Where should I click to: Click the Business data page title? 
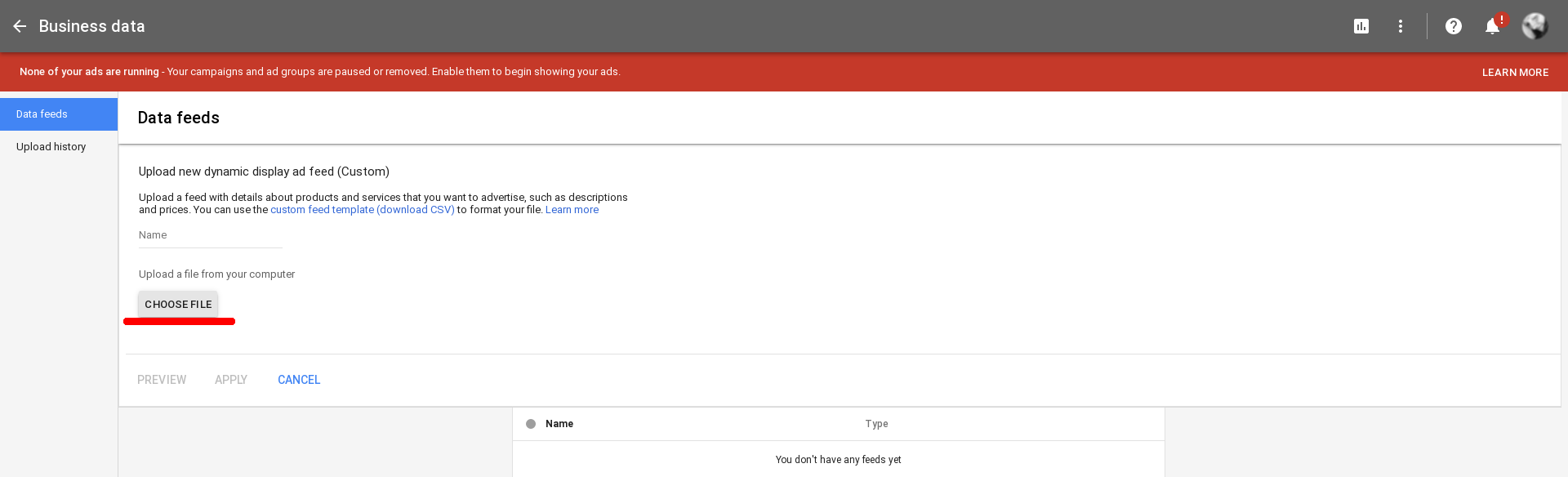pos(91,26)
